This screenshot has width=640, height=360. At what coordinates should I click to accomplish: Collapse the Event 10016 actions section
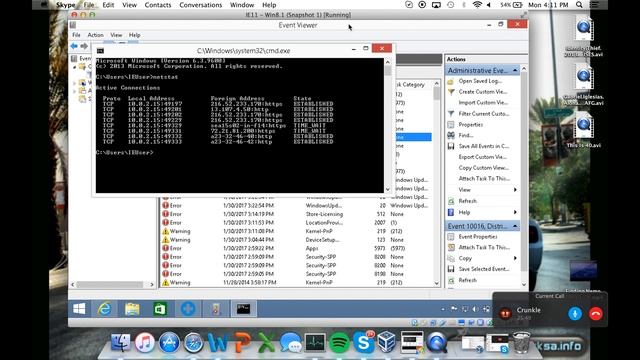(515, 226)
